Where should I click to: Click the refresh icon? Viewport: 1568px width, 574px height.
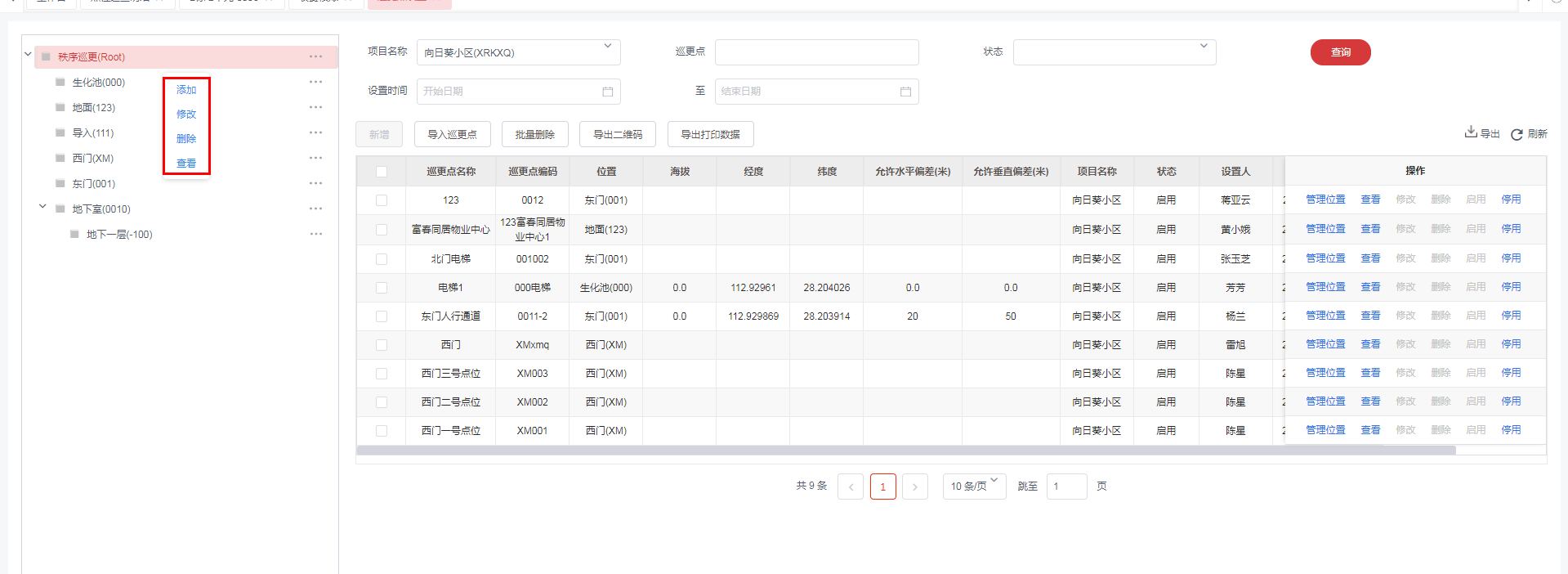(x=1517, y=134)
